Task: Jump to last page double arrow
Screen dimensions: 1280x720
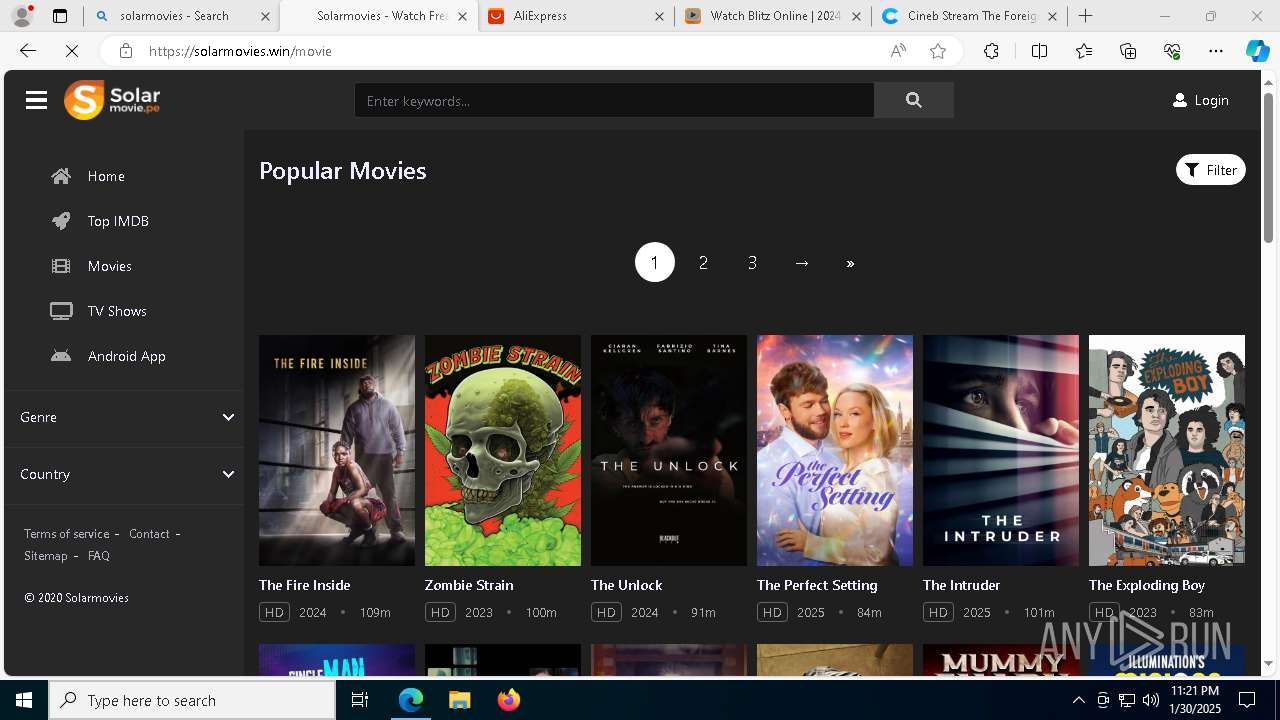Action: click(x=850, y=263)
